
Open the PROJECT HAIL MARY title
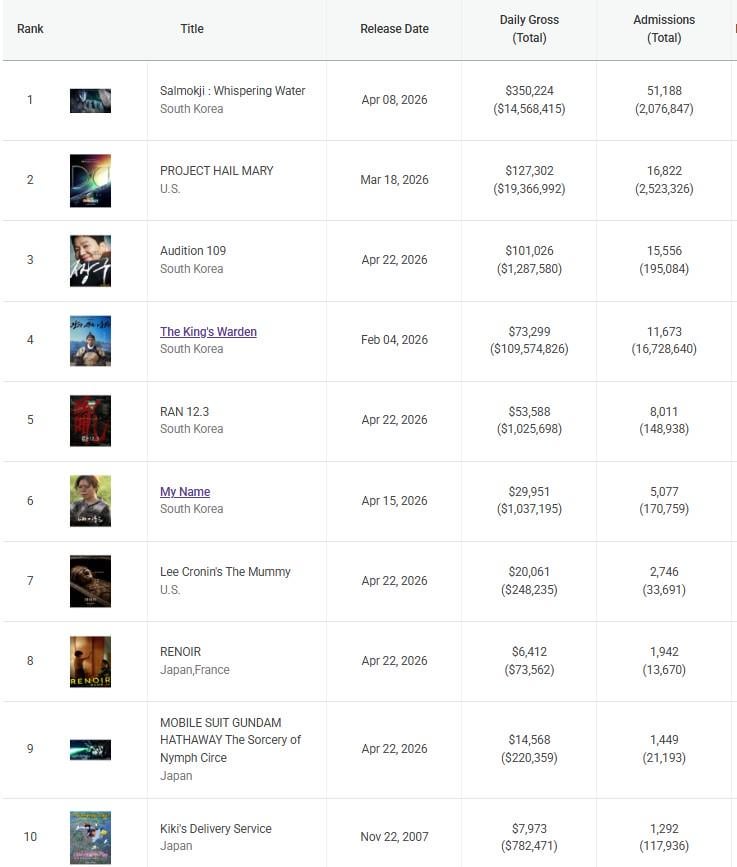(x=216, y=170)
